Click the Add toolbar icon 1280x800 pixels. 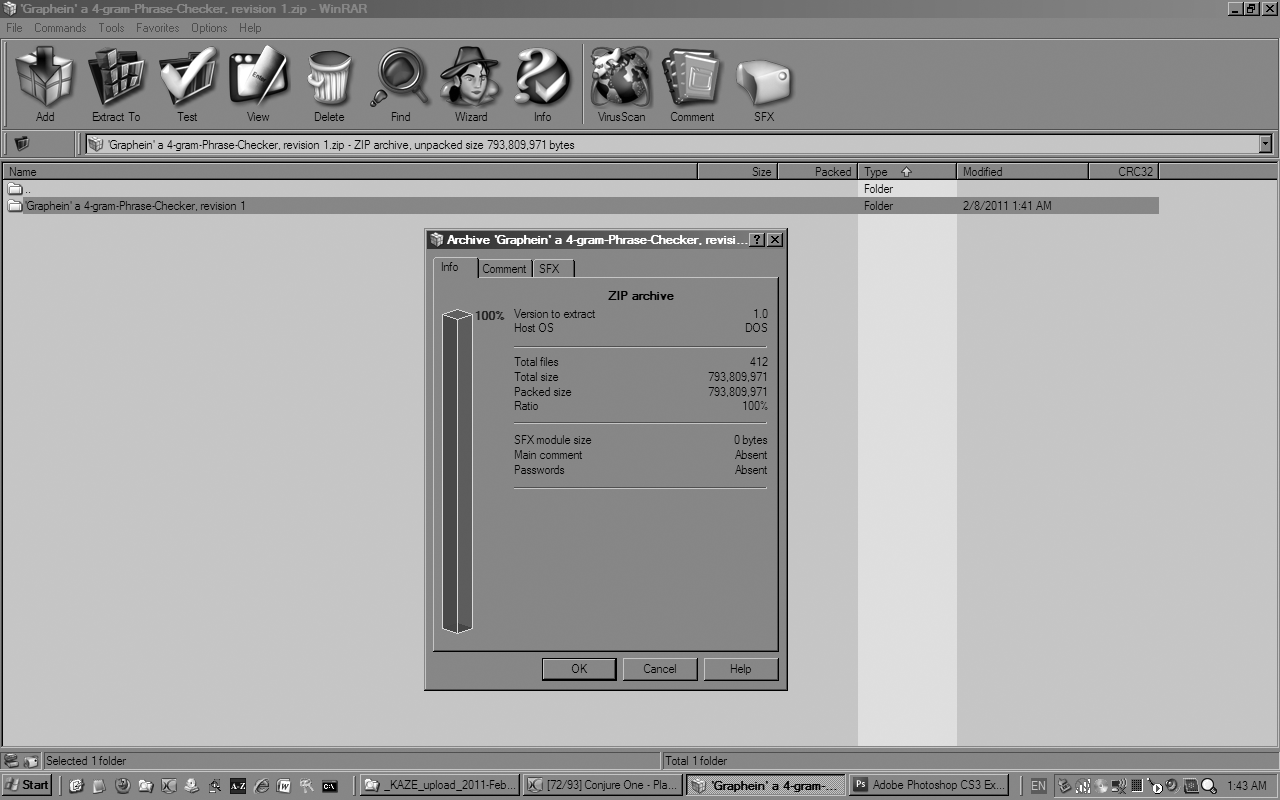[x=45, y=85]
